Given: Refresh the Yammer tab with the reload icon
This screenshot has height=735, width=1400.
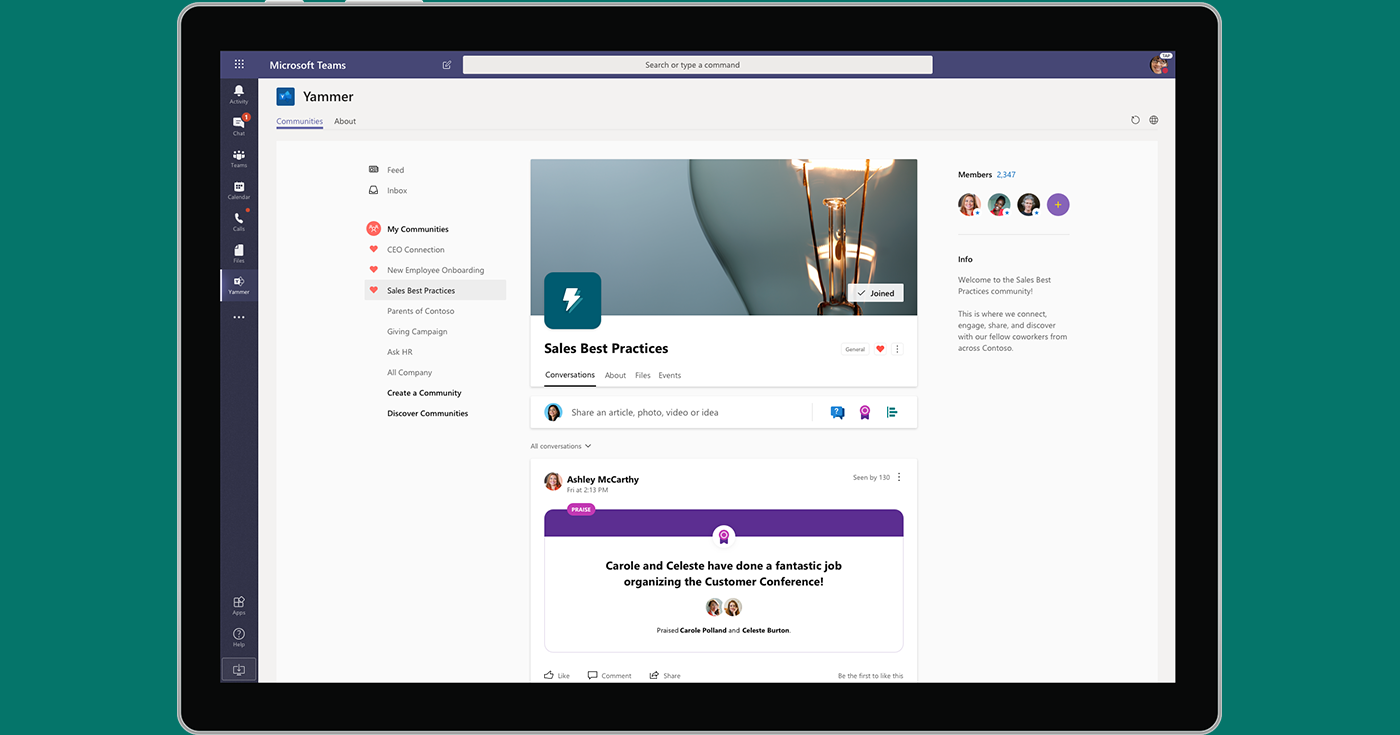Looking at the screenshot, I should click(1135, 119).
